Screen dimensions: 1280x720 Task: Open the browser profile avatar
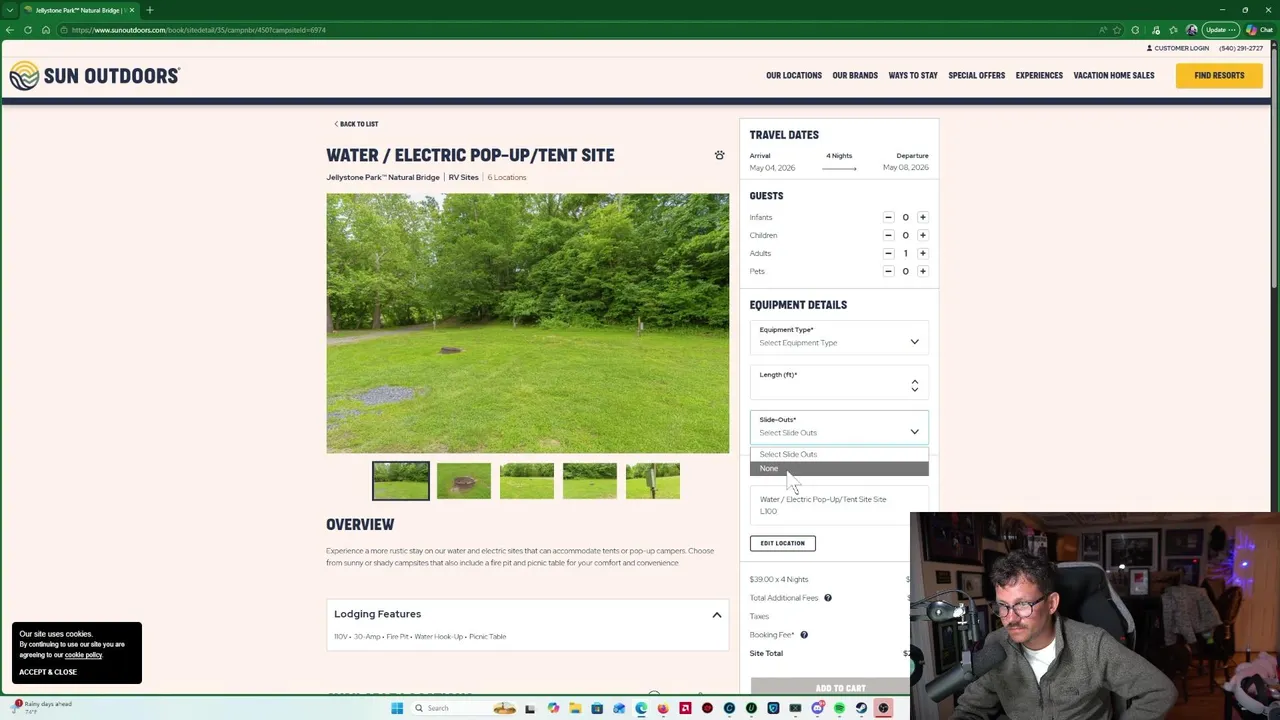click(x=1192, y=30)
